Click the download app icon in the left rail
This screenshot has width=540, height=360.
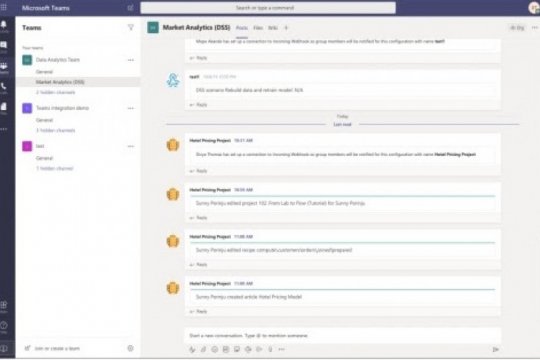(x=4, y=348)
